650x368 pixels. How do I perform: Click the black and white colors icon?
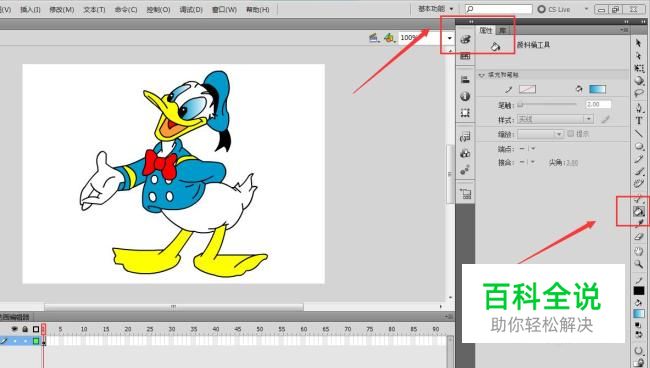tap(639, 326)
